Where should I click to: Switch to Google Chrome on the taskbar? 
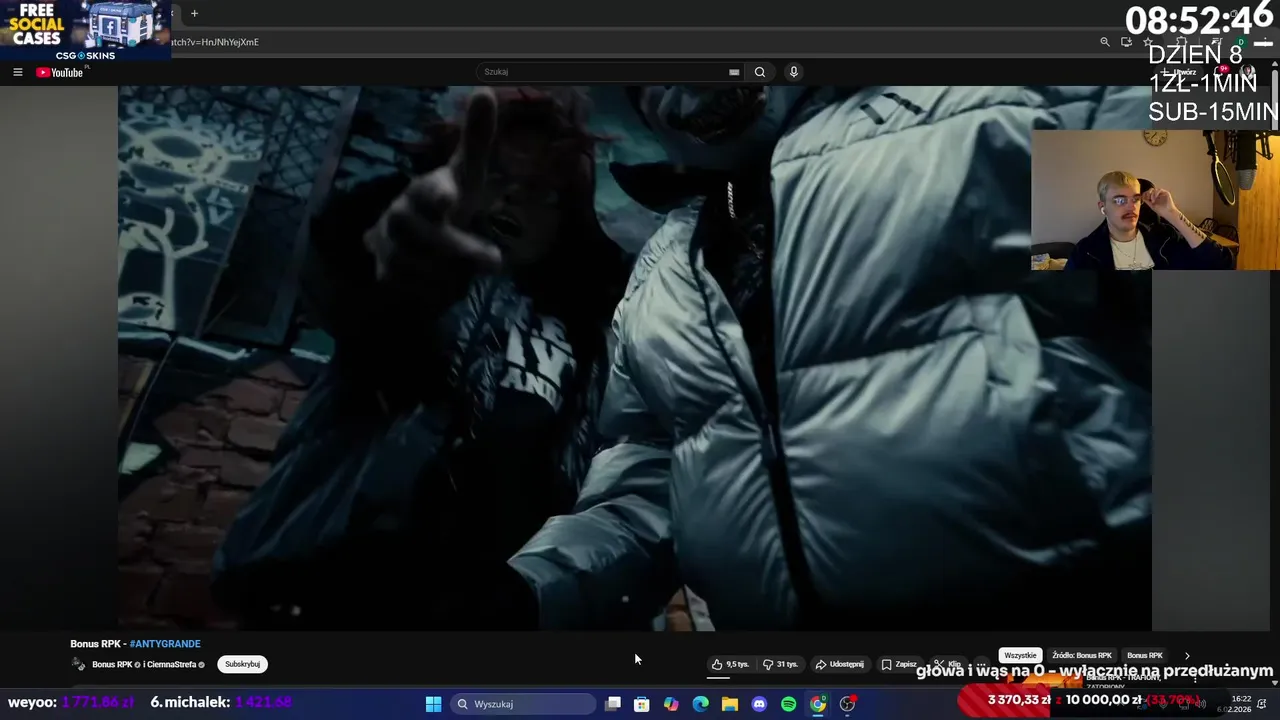pyautogui.click(x=818, y=704)
